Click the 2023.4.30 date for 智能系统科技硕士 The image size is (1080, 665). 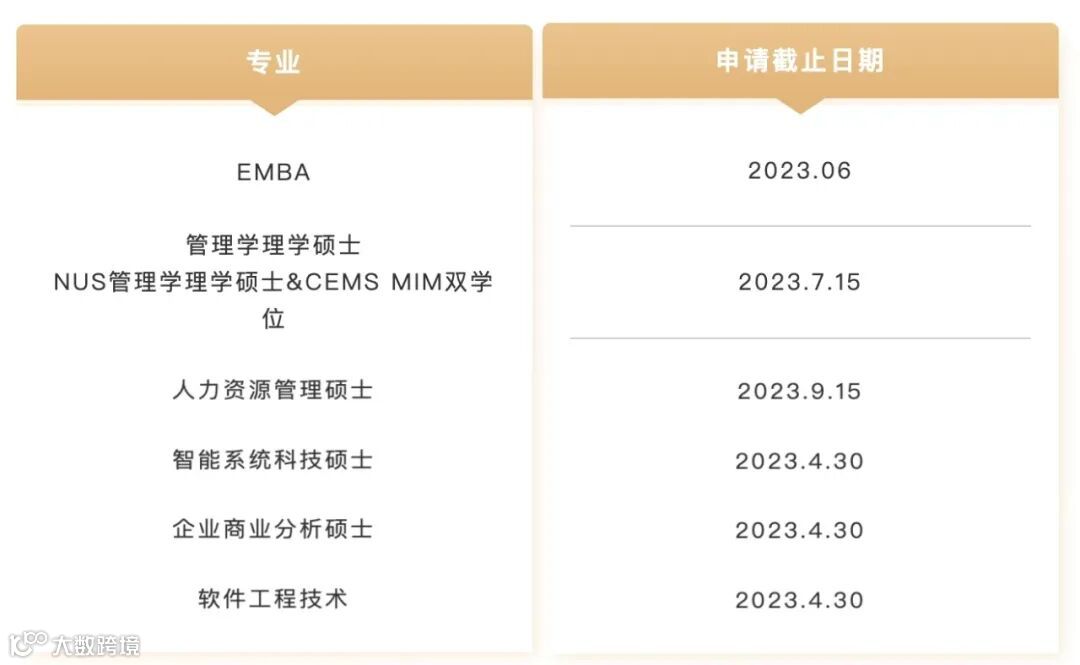coord(800,462)
